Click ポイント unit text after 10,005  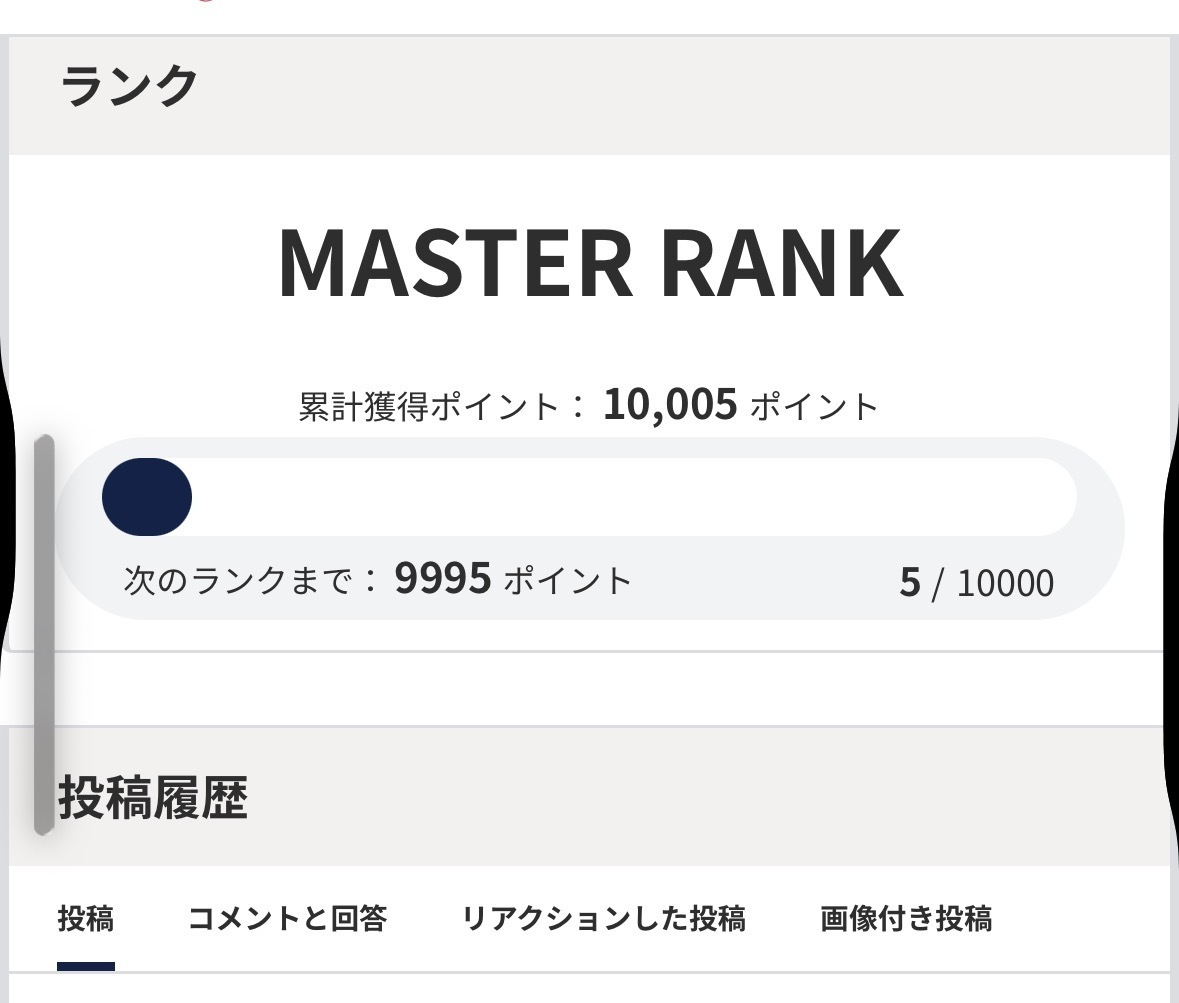click(813, 407)
